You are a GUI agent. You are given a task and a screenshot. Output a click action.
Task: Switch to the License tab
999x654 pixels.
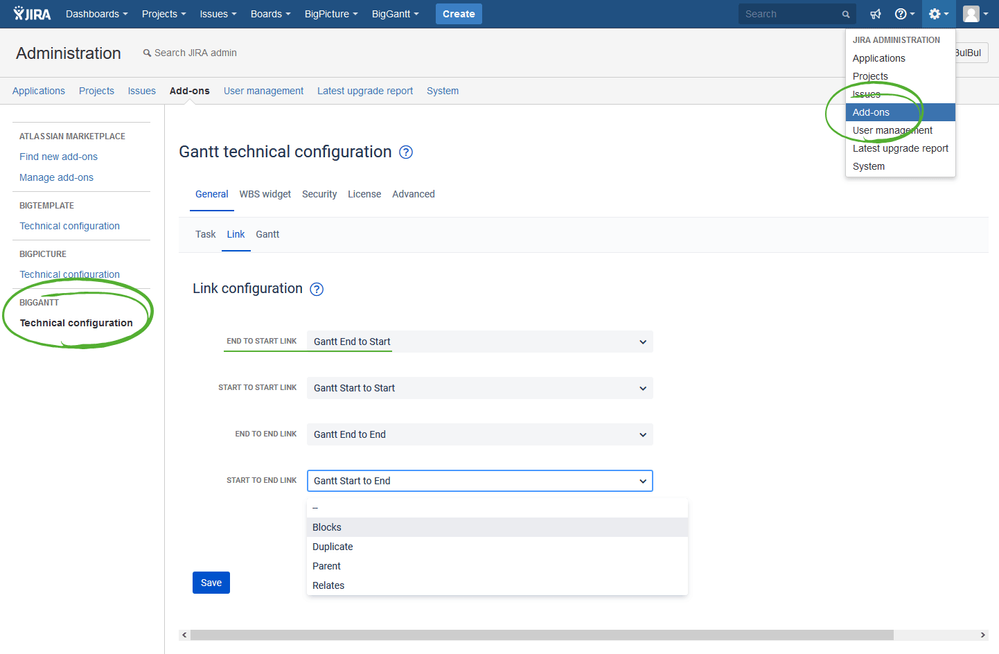tap(364, 194)
